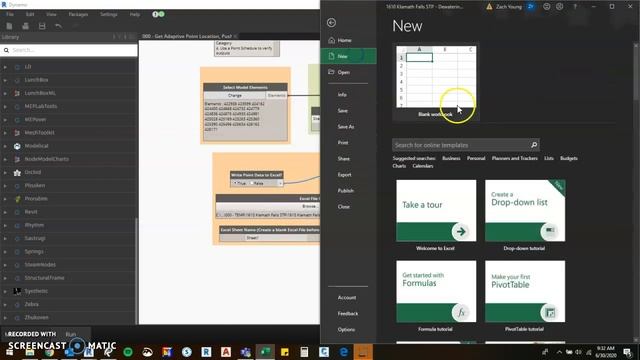Click the open file icon in Dynamo toolbar
The width and height of the screenshot is (640, 360).
click(x=25, y=26)
